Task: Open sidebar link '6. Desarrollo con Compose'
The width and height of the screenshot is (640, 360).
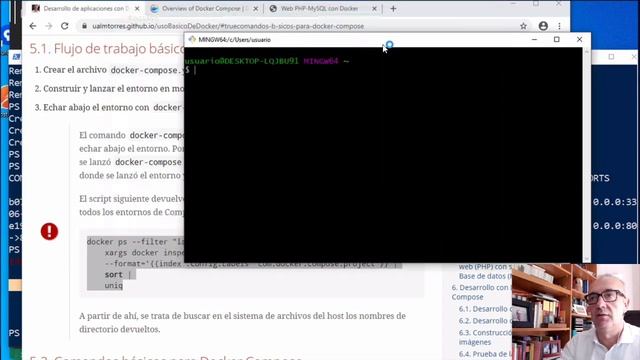Action: [482, 292]
